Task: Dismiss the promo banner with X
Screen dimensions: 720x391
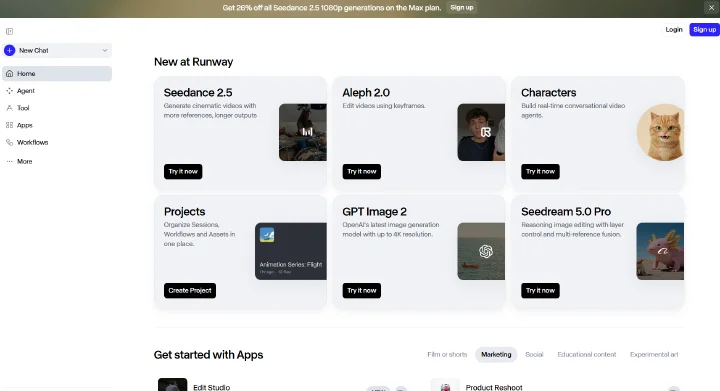Action: coord(711,8)
